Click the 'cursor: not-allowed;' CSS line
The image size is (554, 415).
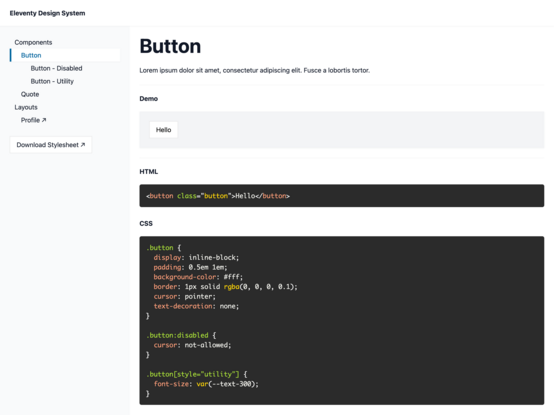pos(192,345)
